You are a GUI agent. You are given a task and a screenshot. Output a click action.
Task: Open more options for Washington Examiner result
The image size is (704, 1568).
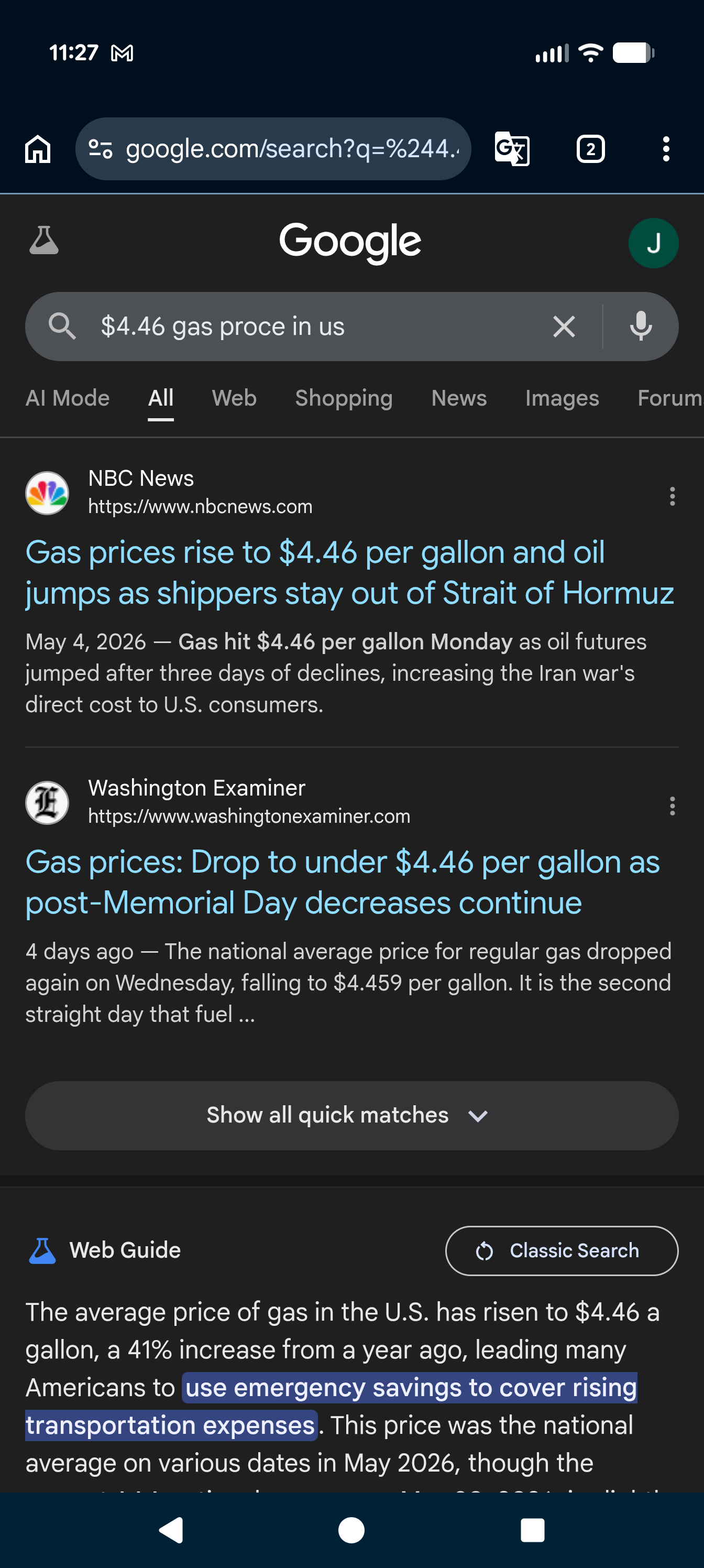click(672, 806)
